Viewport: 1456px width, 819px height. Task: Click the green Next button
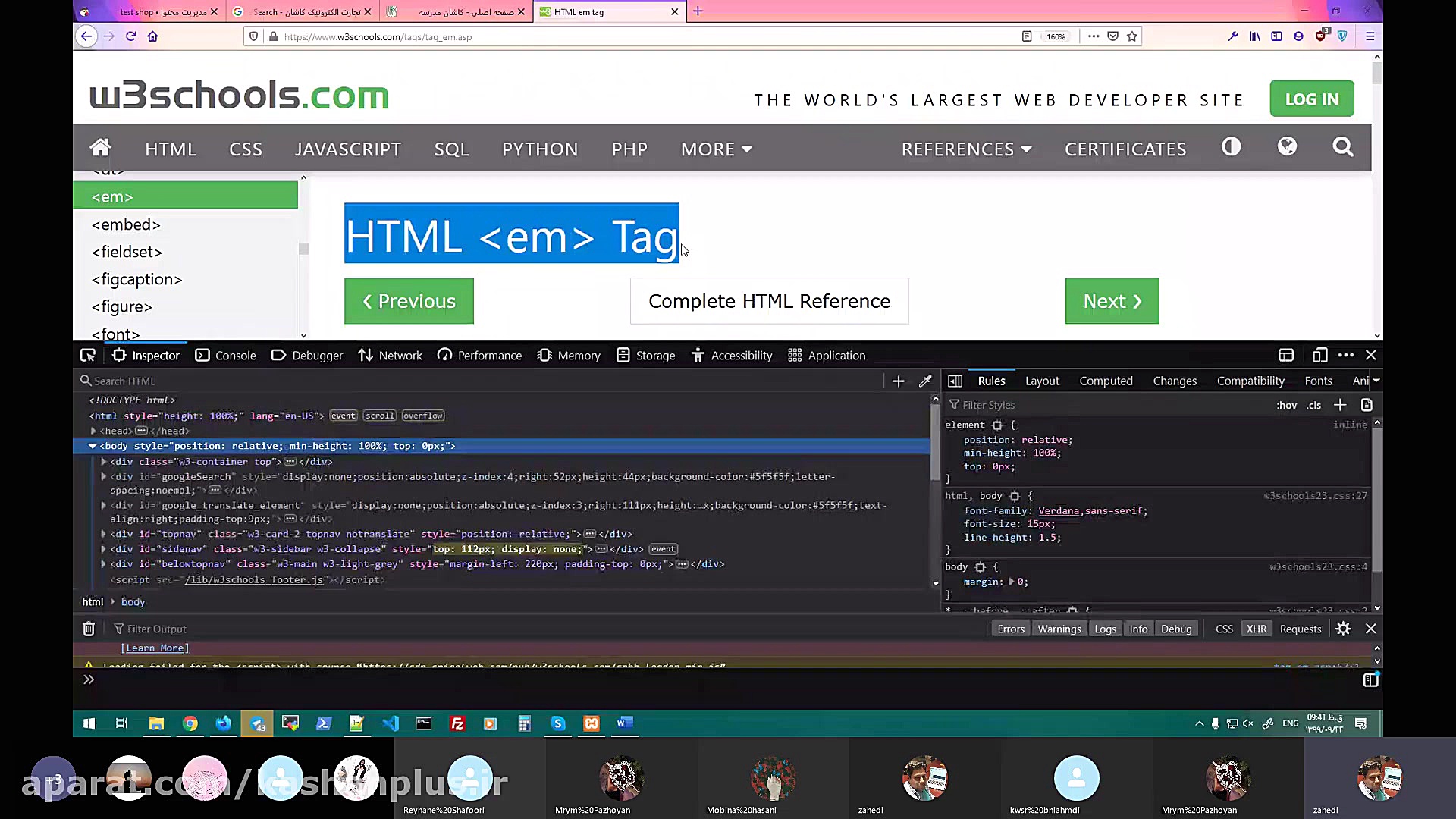(x=1112, y=301)
